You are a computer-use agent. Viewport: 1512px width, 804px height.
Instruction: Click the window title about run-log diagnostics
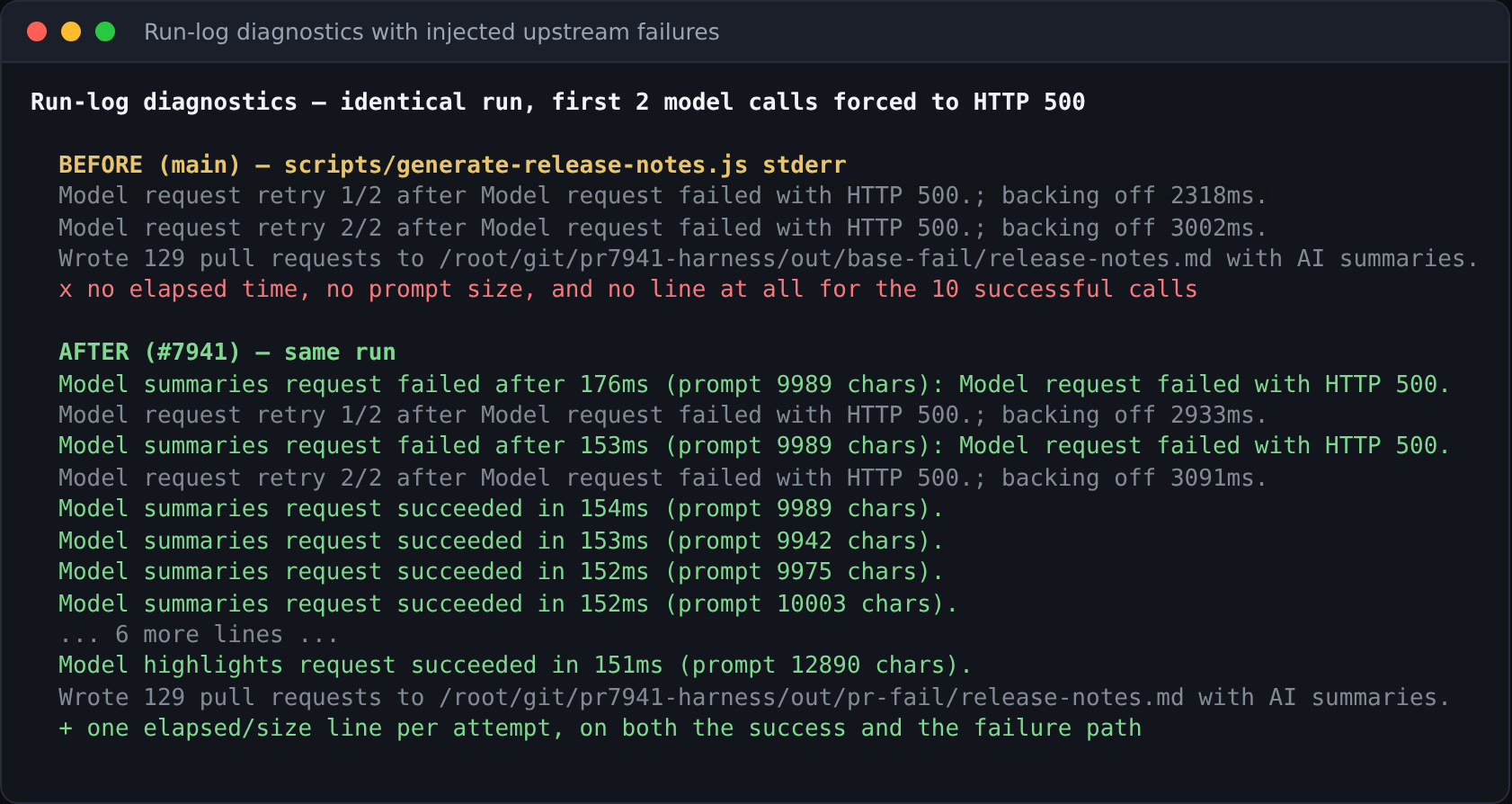pyautogui.click(x=431, y=31)
